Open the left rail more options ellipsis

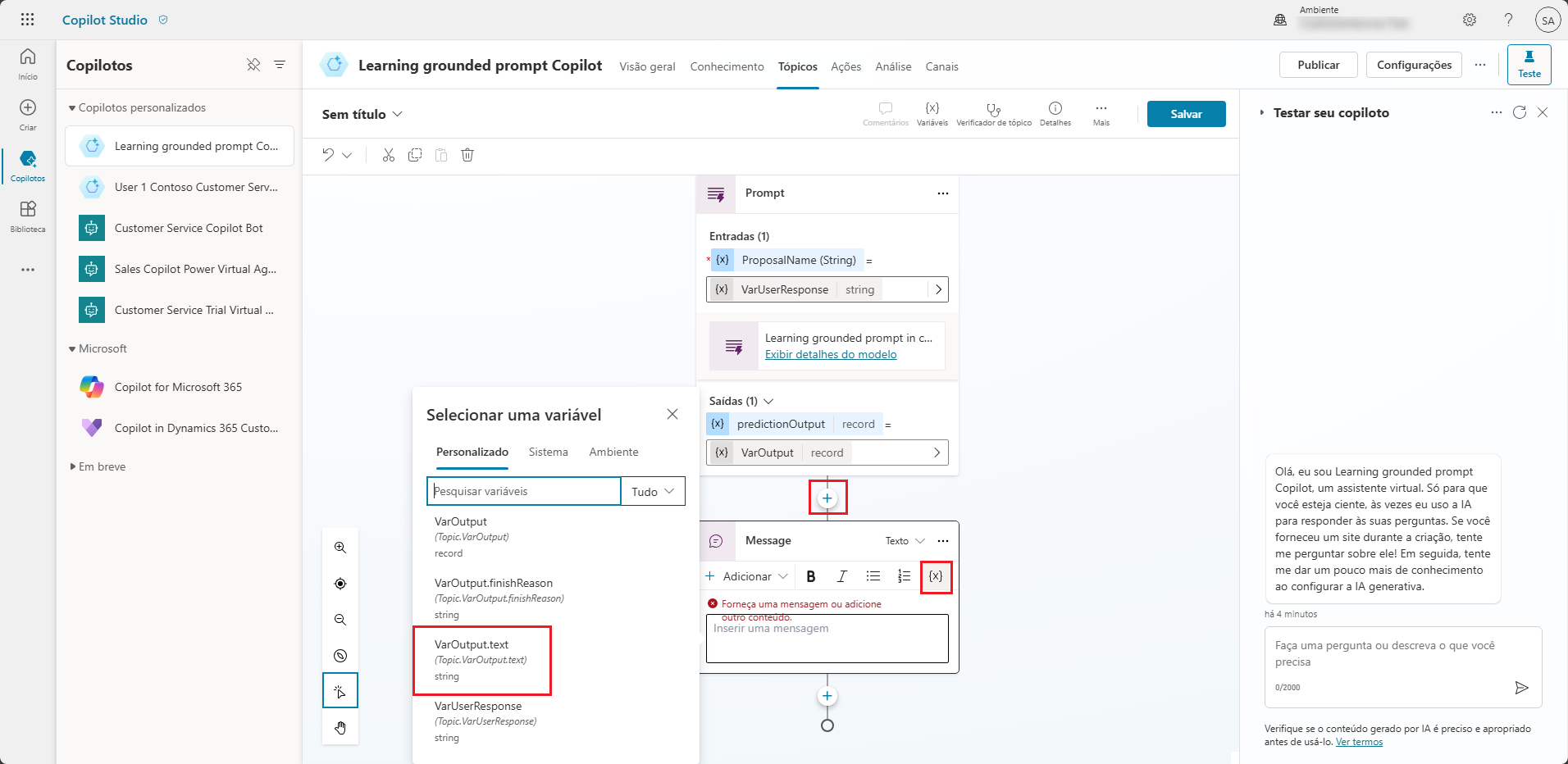(28, 270)
